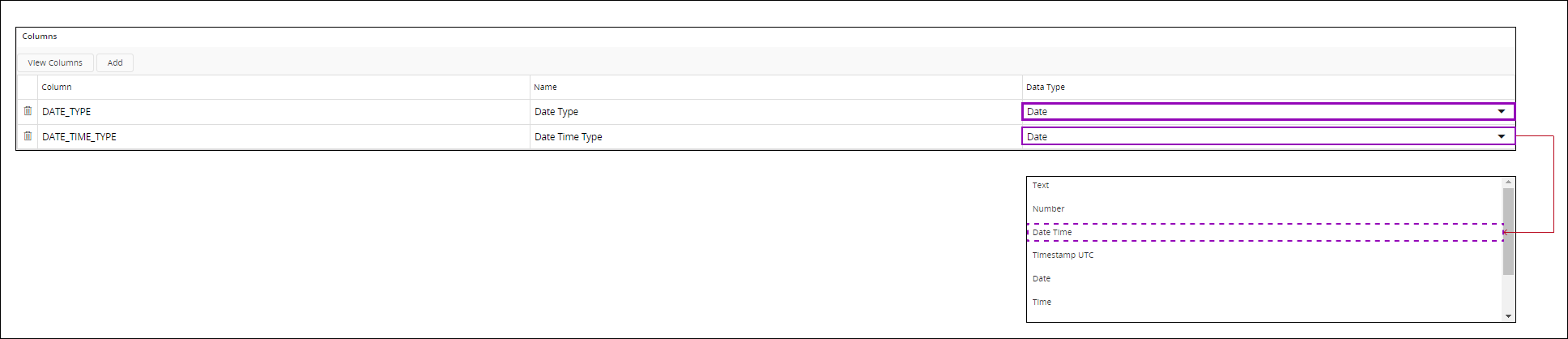1568x339 pixels.
Task: Choose the Date option in dropdown list
Action: [x=1042, y=279]
